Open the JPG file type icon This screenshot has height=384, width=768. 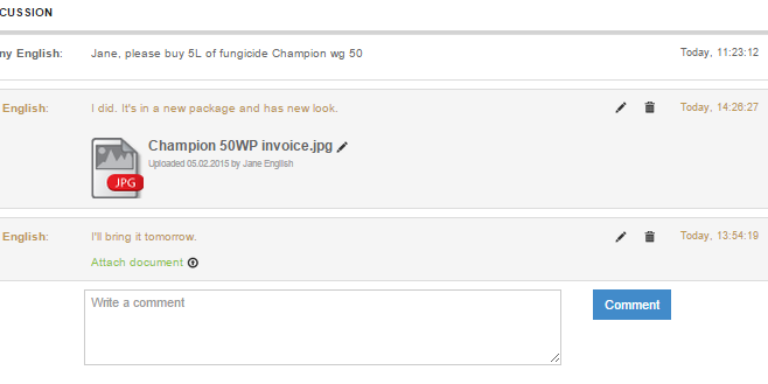pyautogui.click(x=117, y=168)
